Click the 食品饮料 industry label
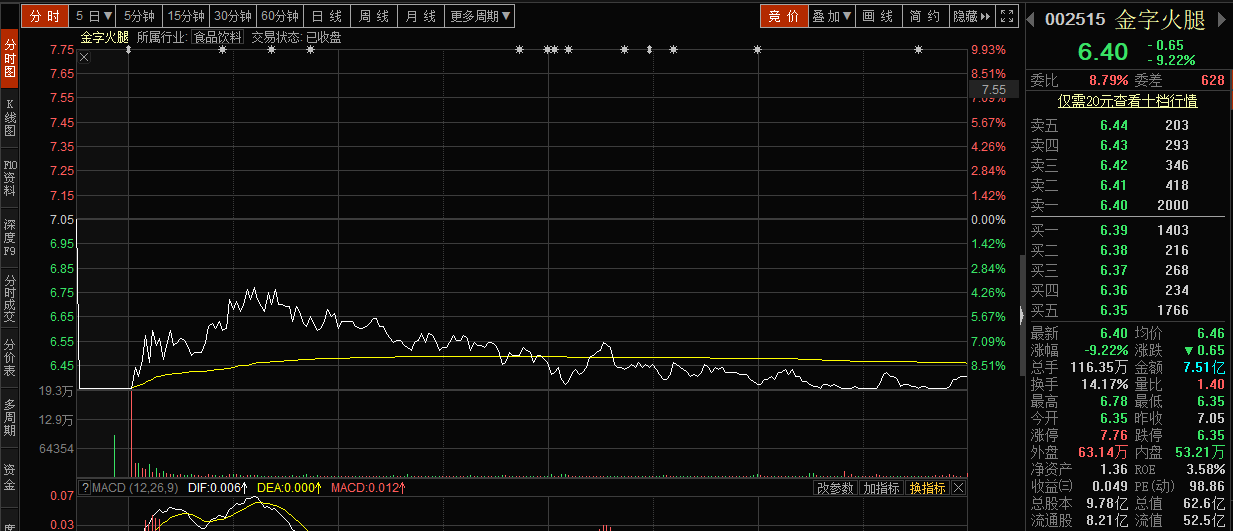Image resolution: width=1233 pixels, height=531 pixels. tap(218, 37)
